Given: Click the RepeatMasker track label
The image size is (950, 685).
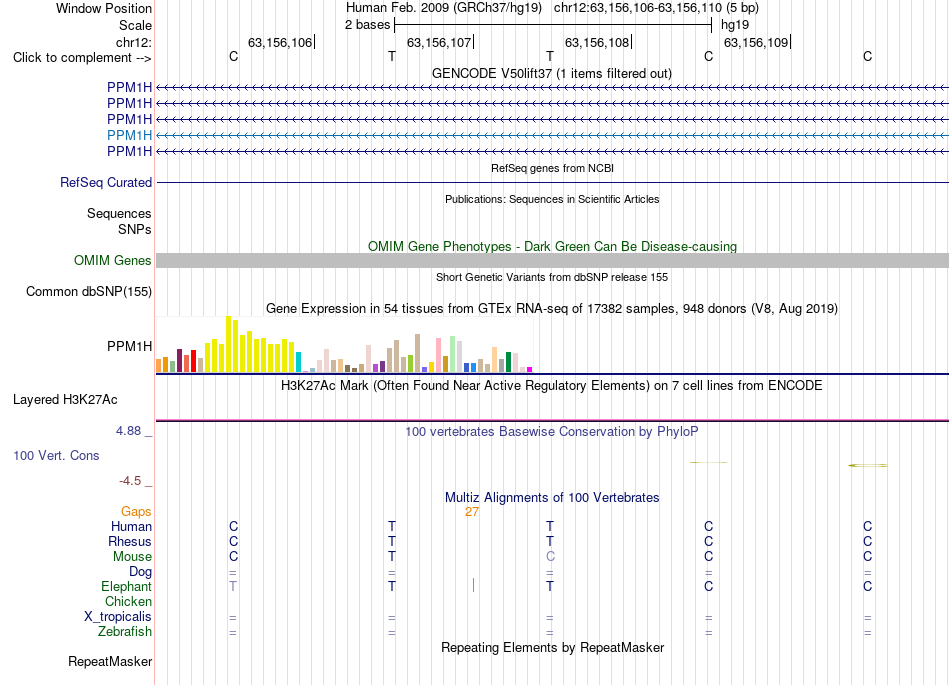Looking at the screenshot, I should click(x=110, y=661).
